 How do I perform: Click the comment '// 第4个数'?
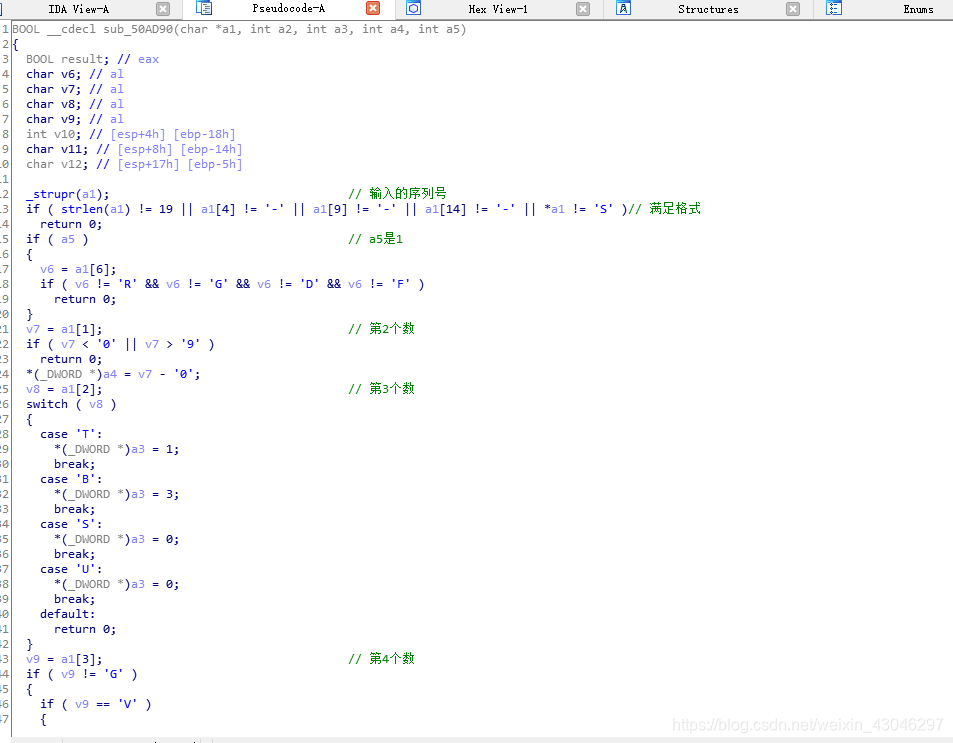[382, 659]
